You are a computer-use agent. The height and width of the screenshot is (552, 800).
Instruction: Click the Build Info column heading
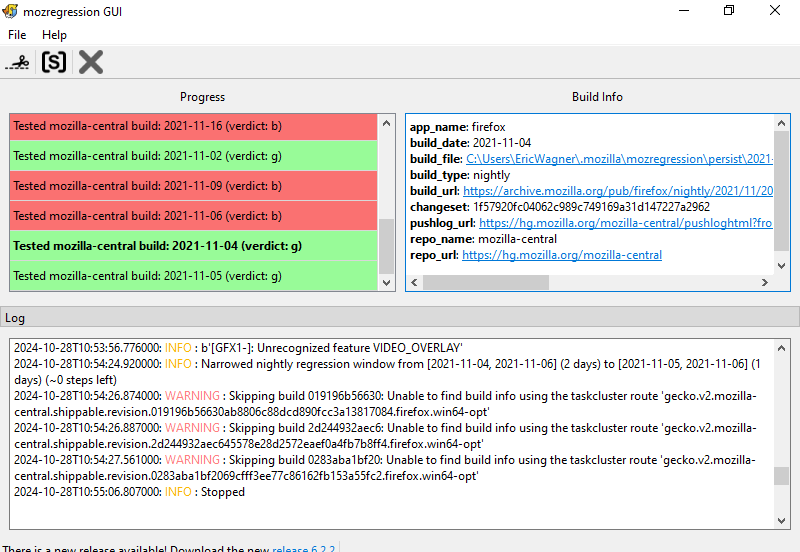pyautogui.click(x=597, y=97)
